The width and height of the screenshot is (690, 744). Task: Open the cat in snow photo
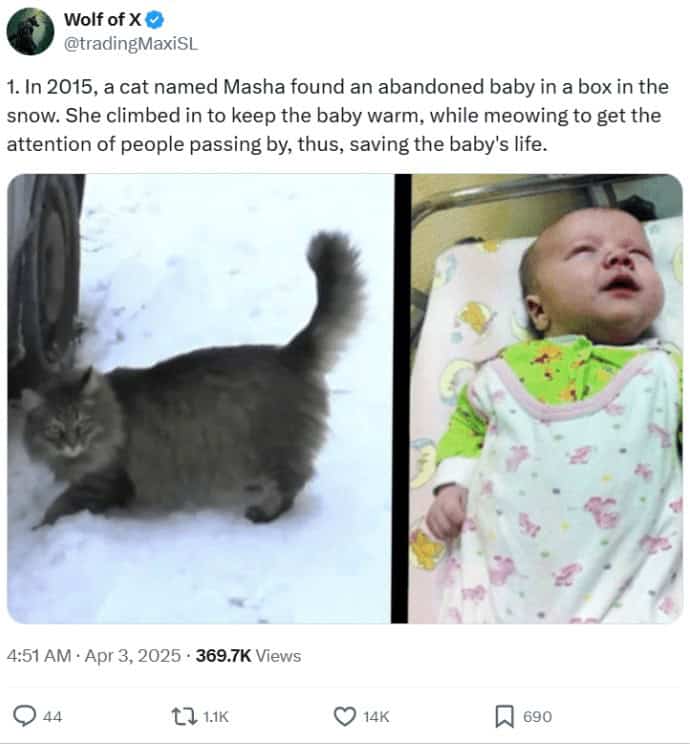[x=200, y=400]
